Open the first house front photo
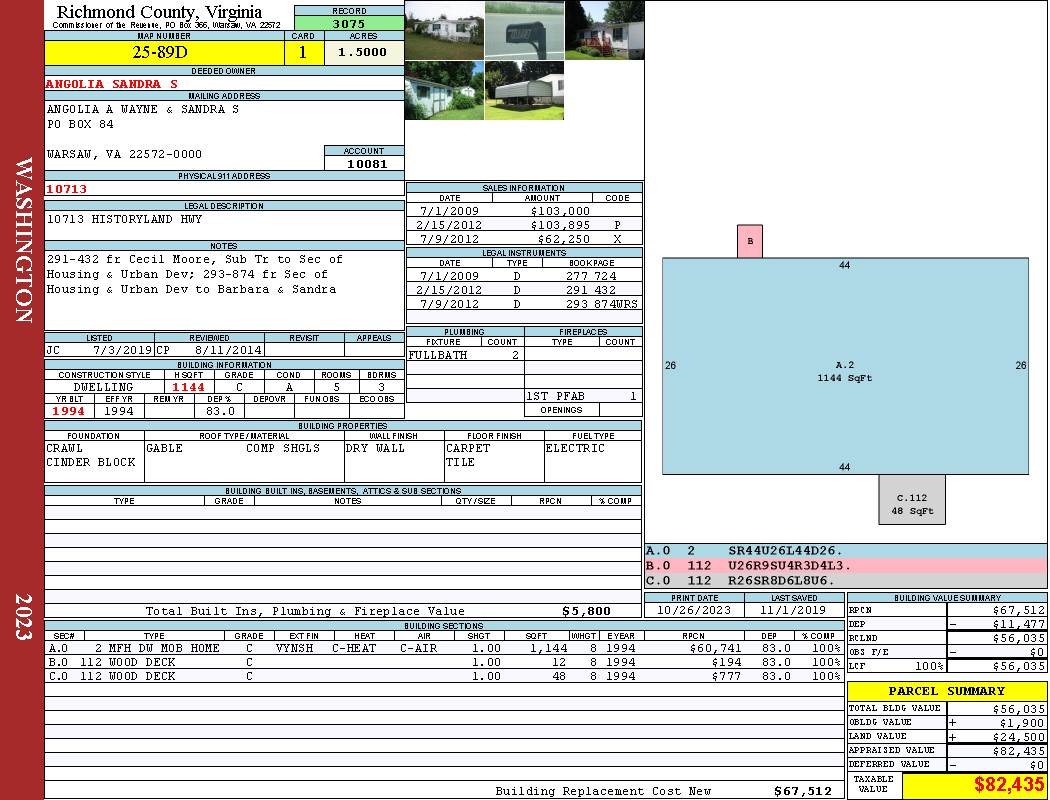Viewport: 1050px width, 800px height. (x=444, y=30)
